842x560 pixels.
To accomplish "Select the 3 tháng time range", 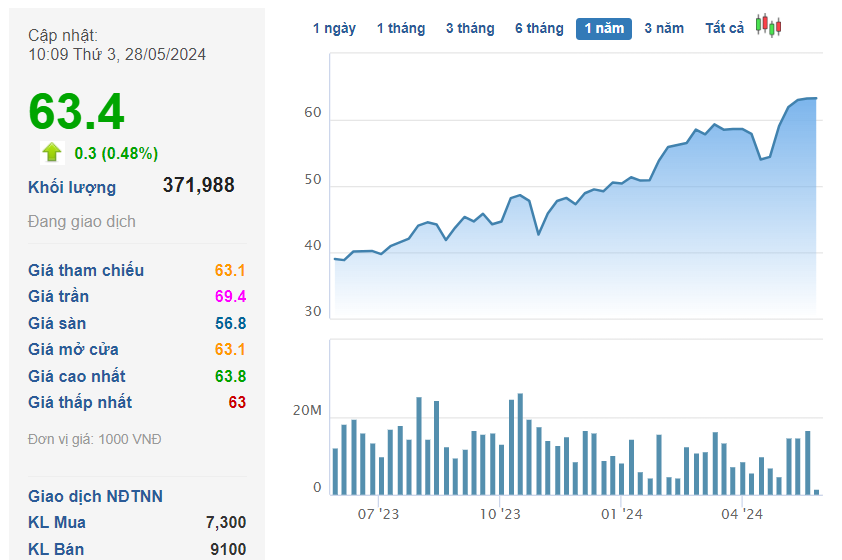I will pyautogui.click(x=470, y=28).
